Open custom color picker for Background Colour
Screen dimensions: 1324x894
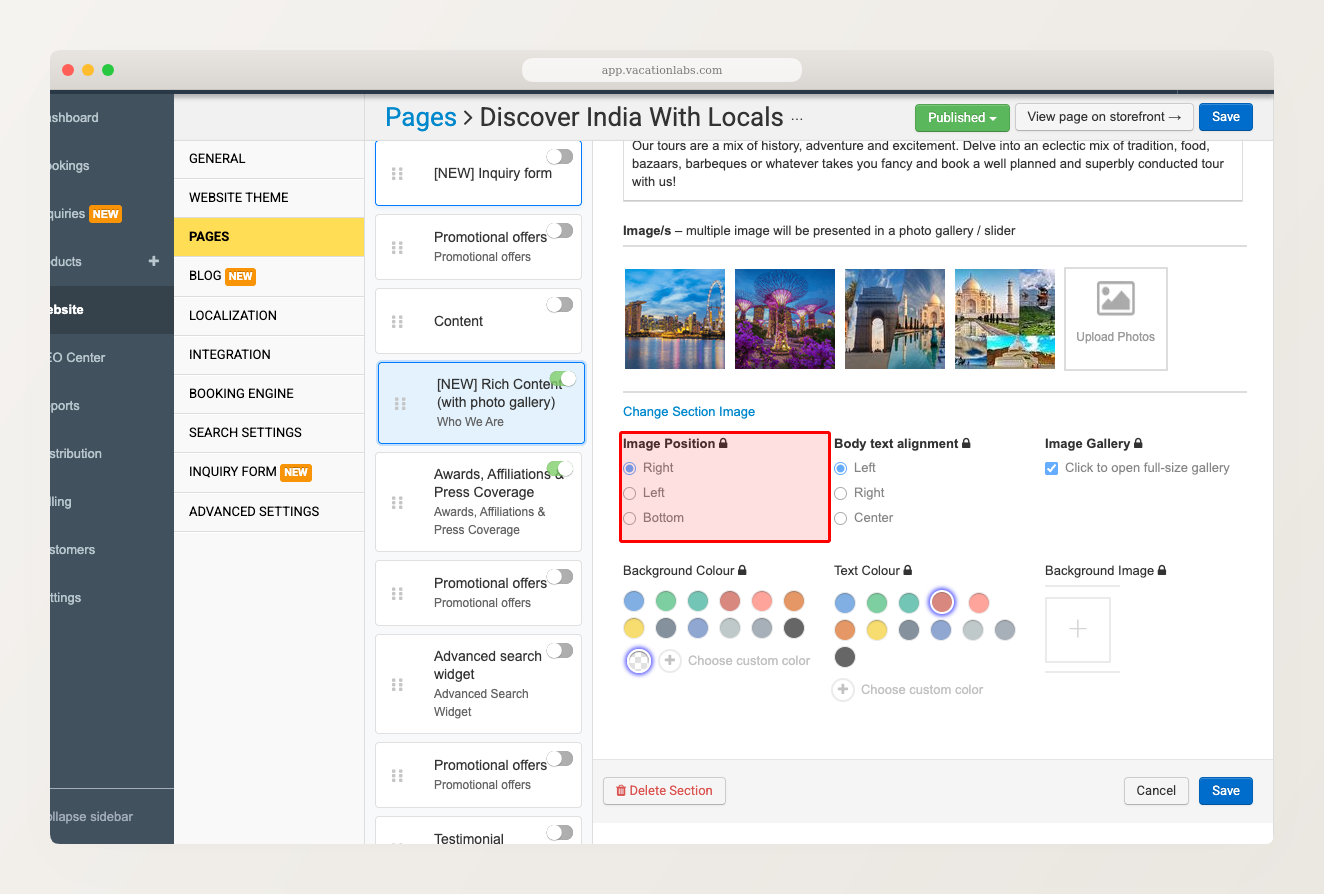[670, 660]
